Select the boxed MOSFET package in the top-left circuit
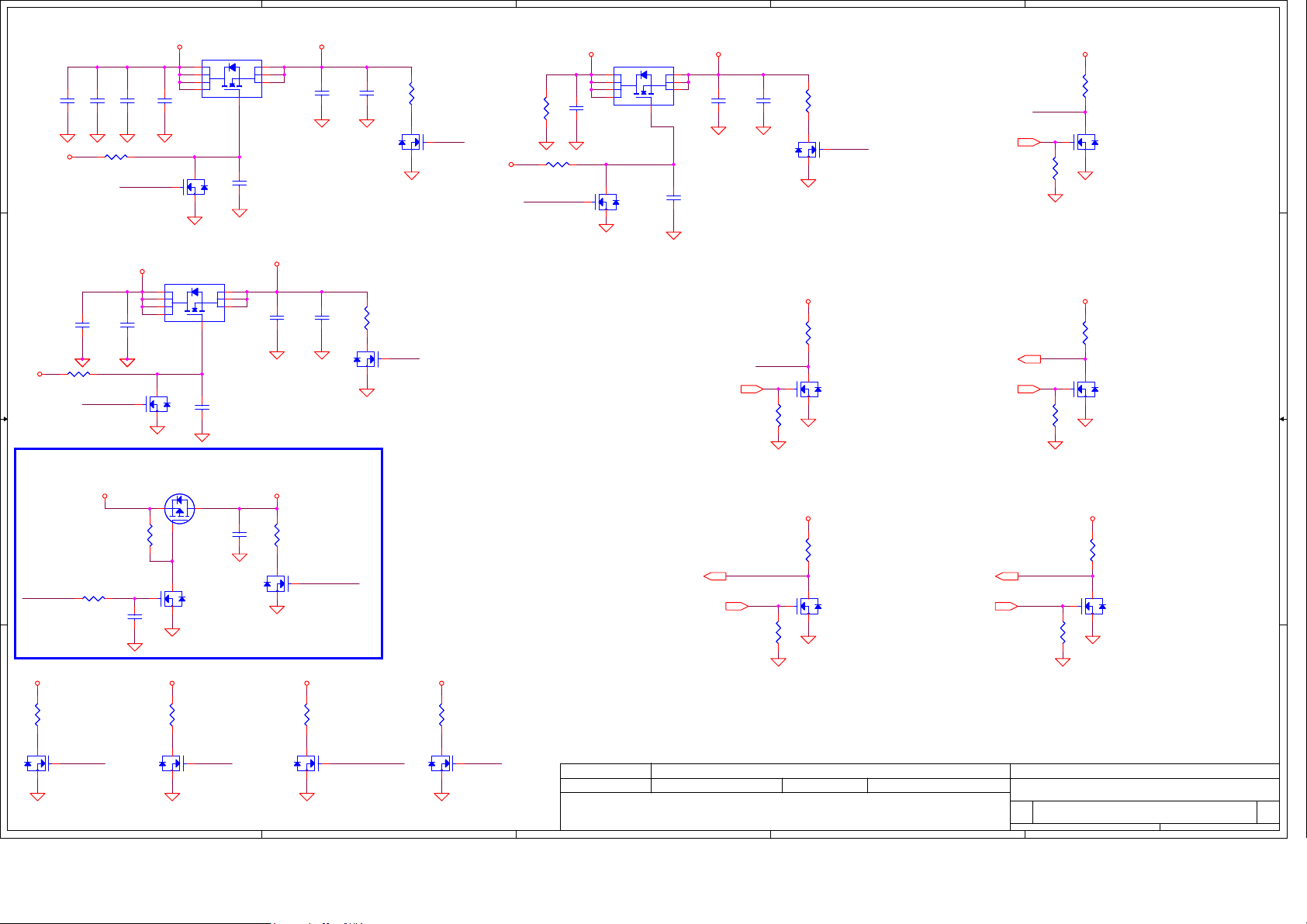1307x924 pixels. pyautogui.click(x=231, y=78)
